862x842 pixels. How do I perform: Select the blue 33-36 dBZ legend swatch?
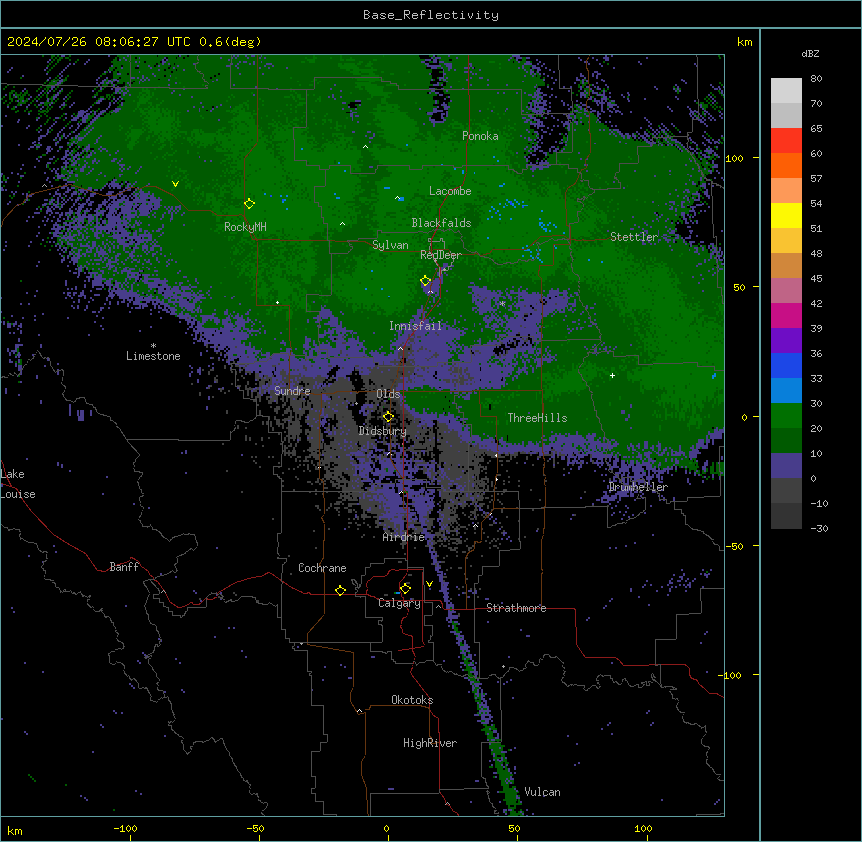click(x=786, y=366)
